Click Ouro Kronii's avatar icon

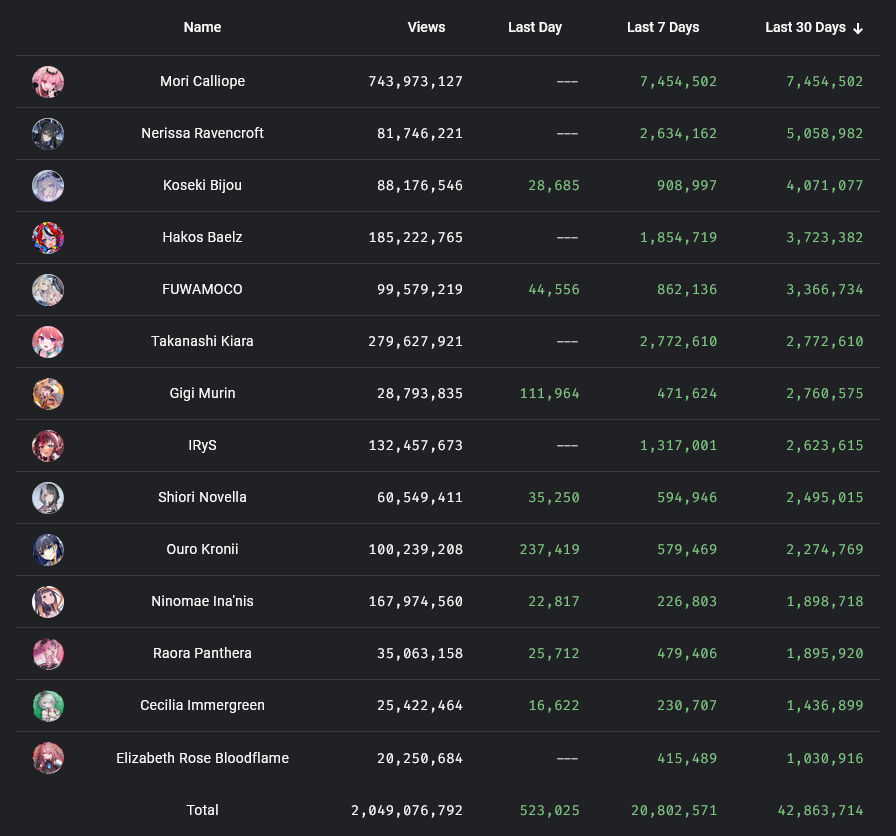click(48, 550)
